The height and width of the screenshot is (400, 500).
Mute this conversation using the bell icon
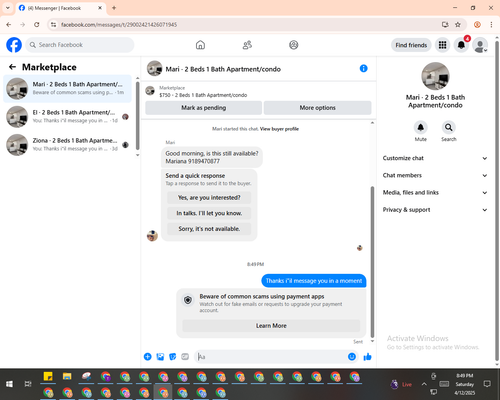(x=421, y=127)
